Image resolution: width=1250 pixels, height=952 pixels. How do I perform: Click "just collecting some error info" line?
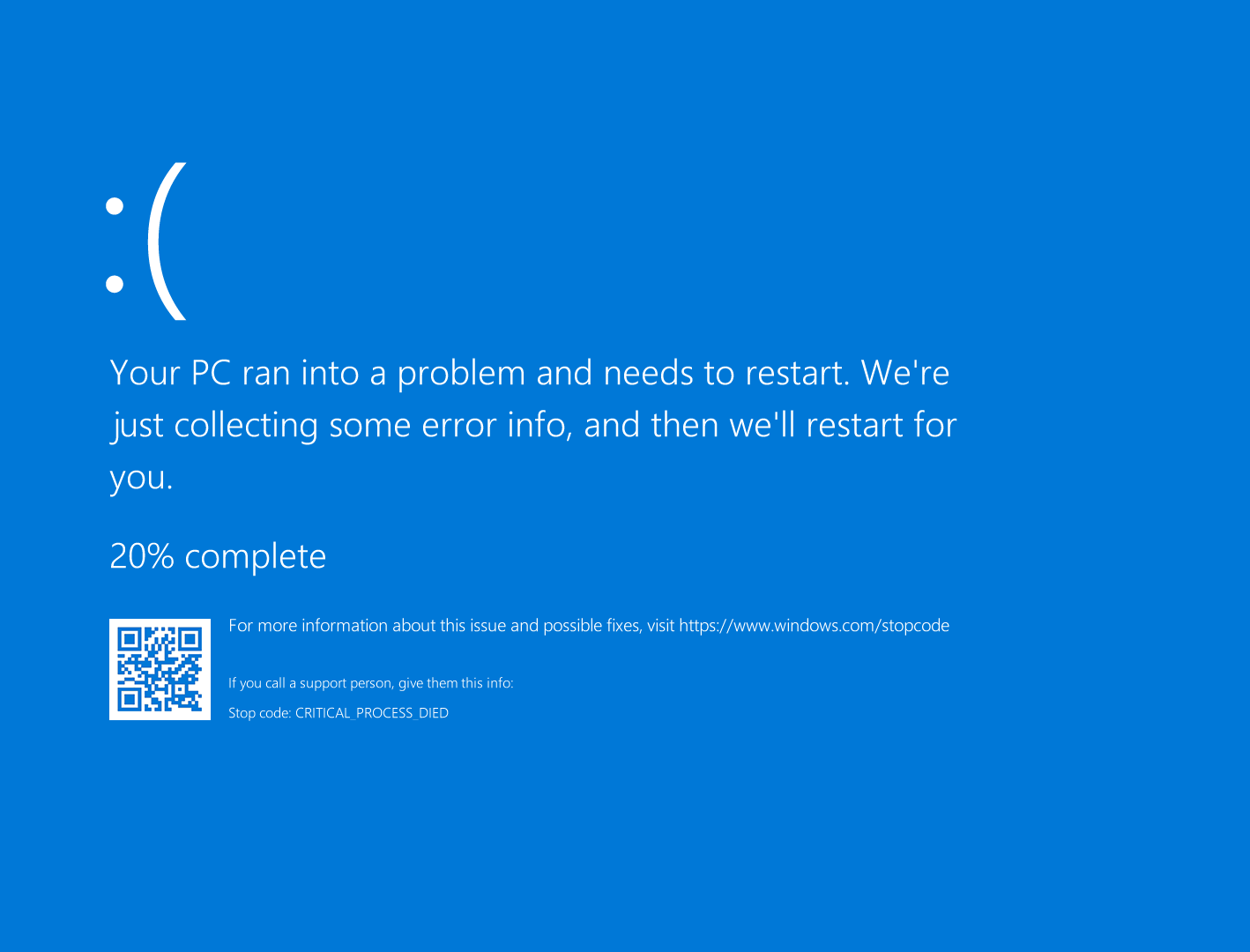click(344, 425)
